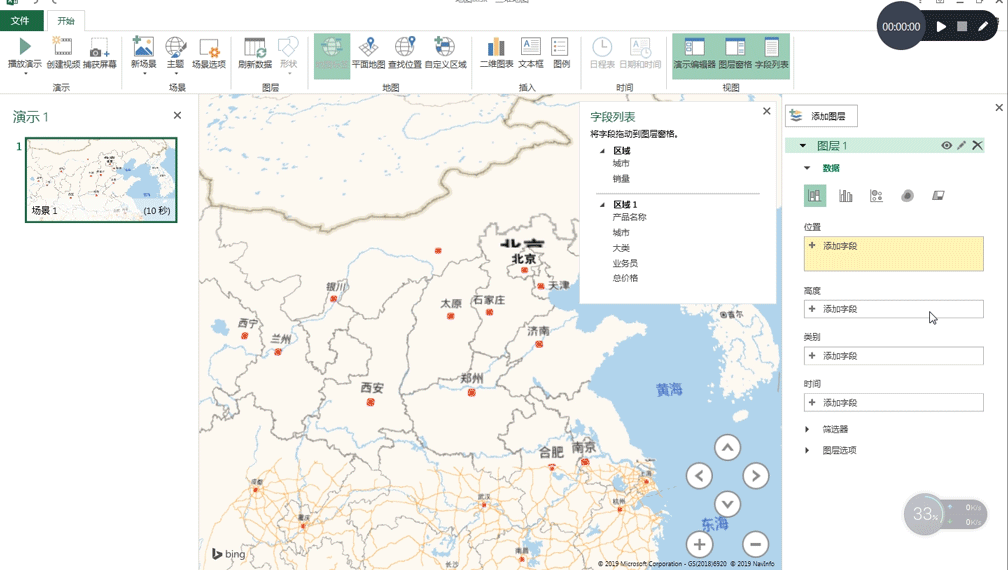Select heat map chart type
Viewport: 1008px width, 570px height.
coord(907,196)
